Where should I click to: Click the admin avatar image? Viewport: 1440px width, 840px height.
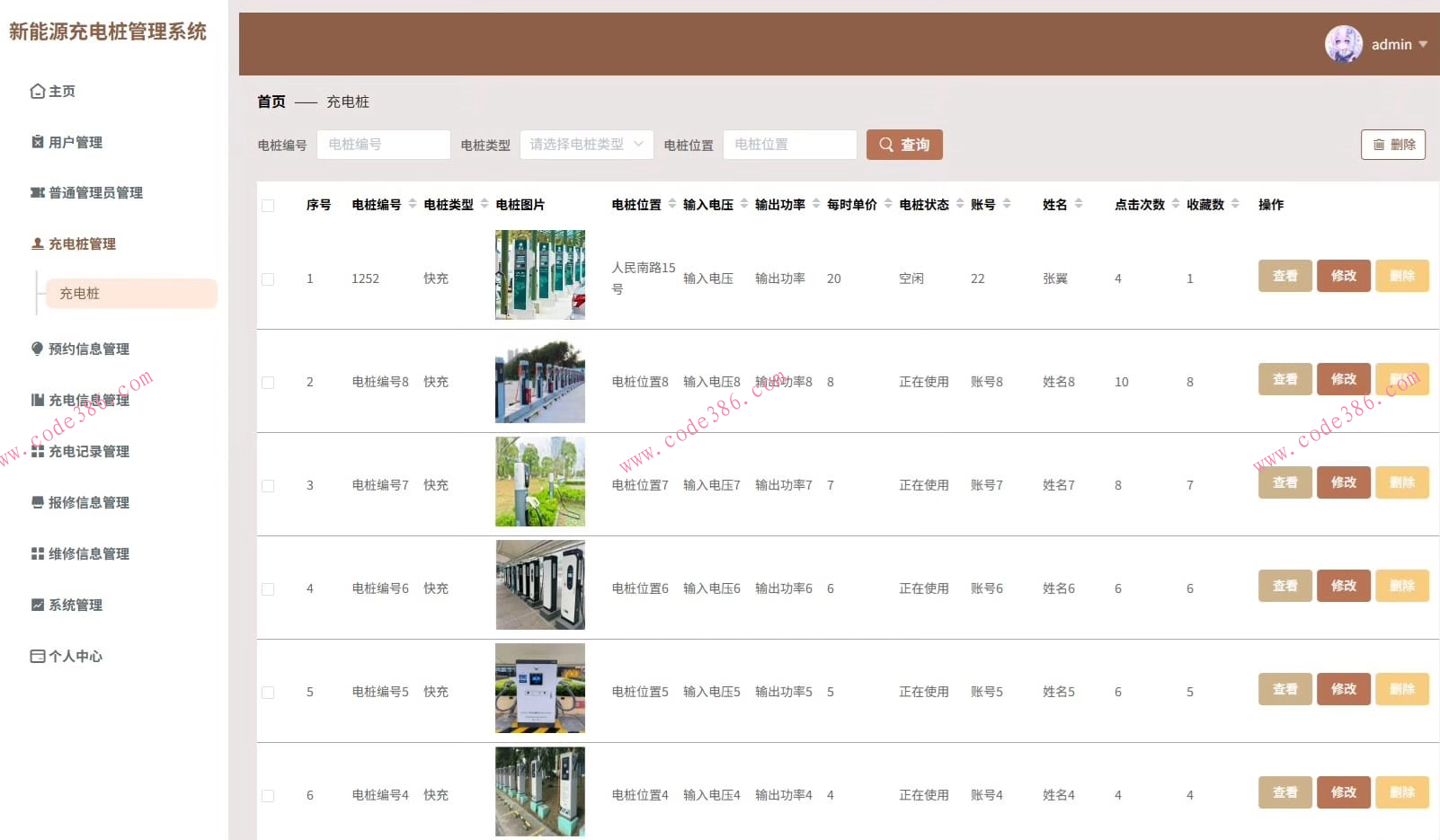tap(1343, 44)
